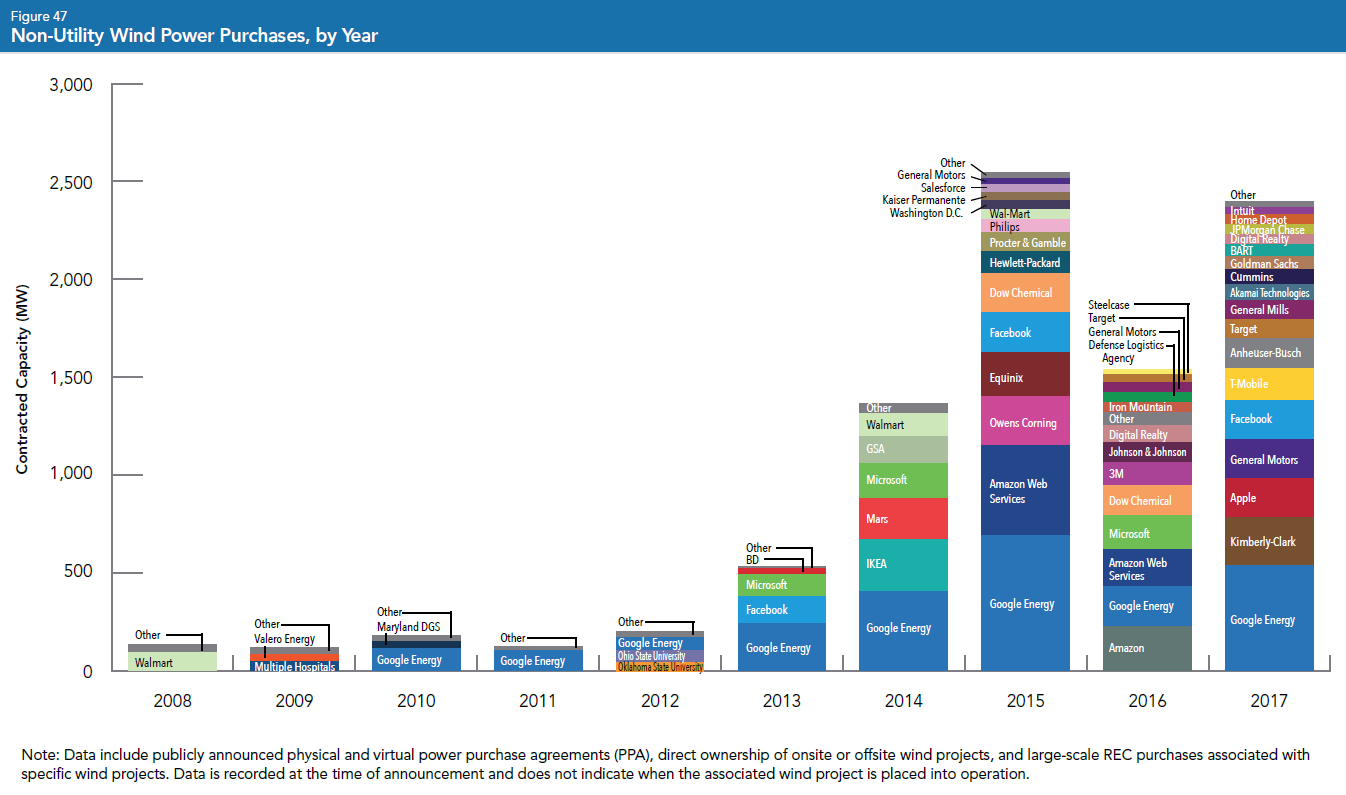This screenshot has height=795, width=1346.
Task: Select the Kimberly-Clark segment
Action: point(1269,542)
